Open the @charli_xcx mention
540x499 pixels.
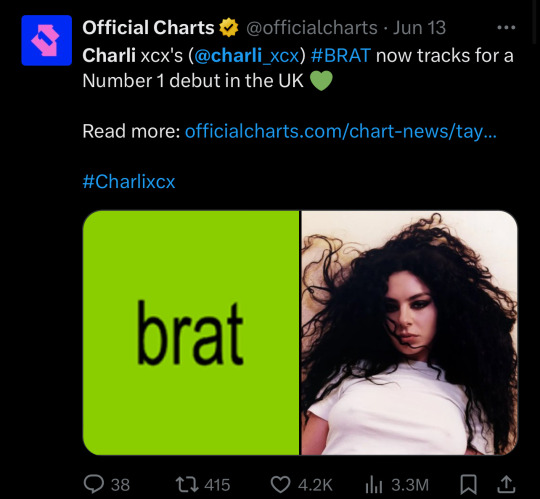tap(247, 55)
